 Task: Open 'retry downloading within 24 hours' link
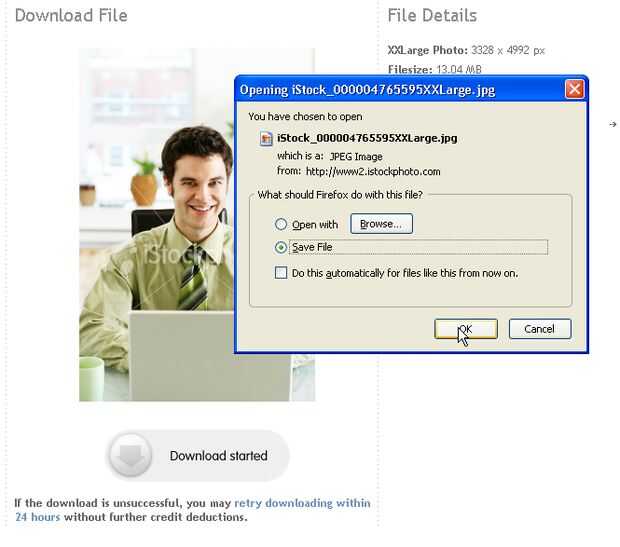[x=193, y=510]
